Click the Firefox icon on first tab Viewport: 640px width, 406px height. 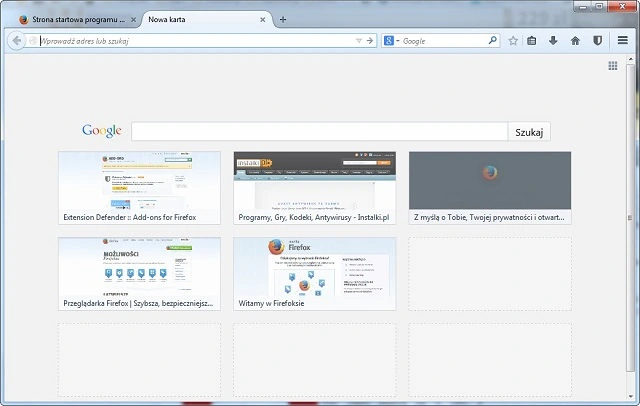pyautogui.click(x=24, y=20)
